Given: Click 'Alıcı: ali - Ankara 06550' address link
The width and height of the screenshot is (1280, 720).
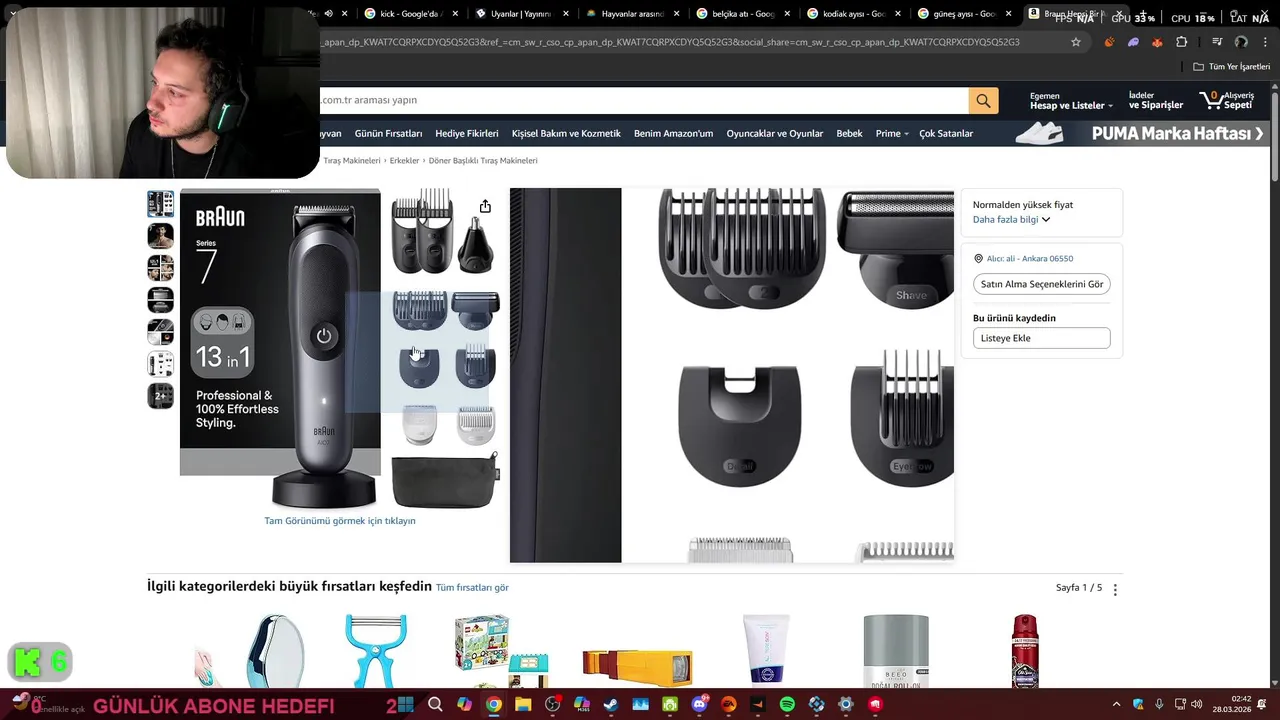Looking at the screenshot, I should [x=1030, y=259].
